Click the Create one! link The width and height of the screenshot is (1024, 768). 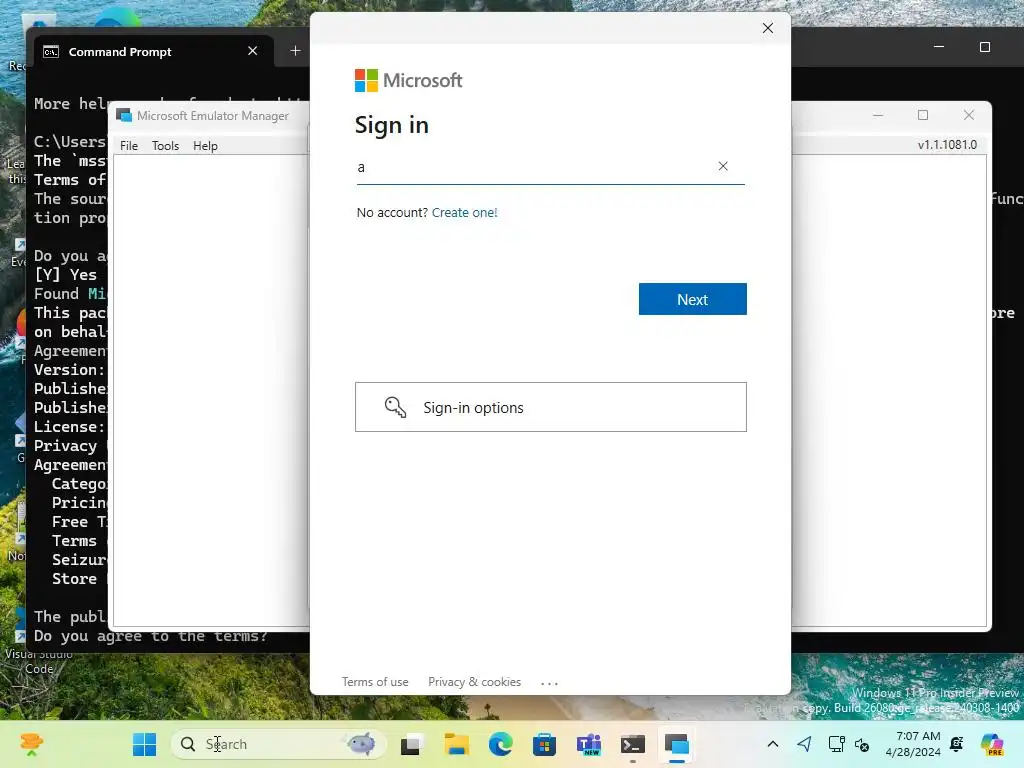click(464, 212)
